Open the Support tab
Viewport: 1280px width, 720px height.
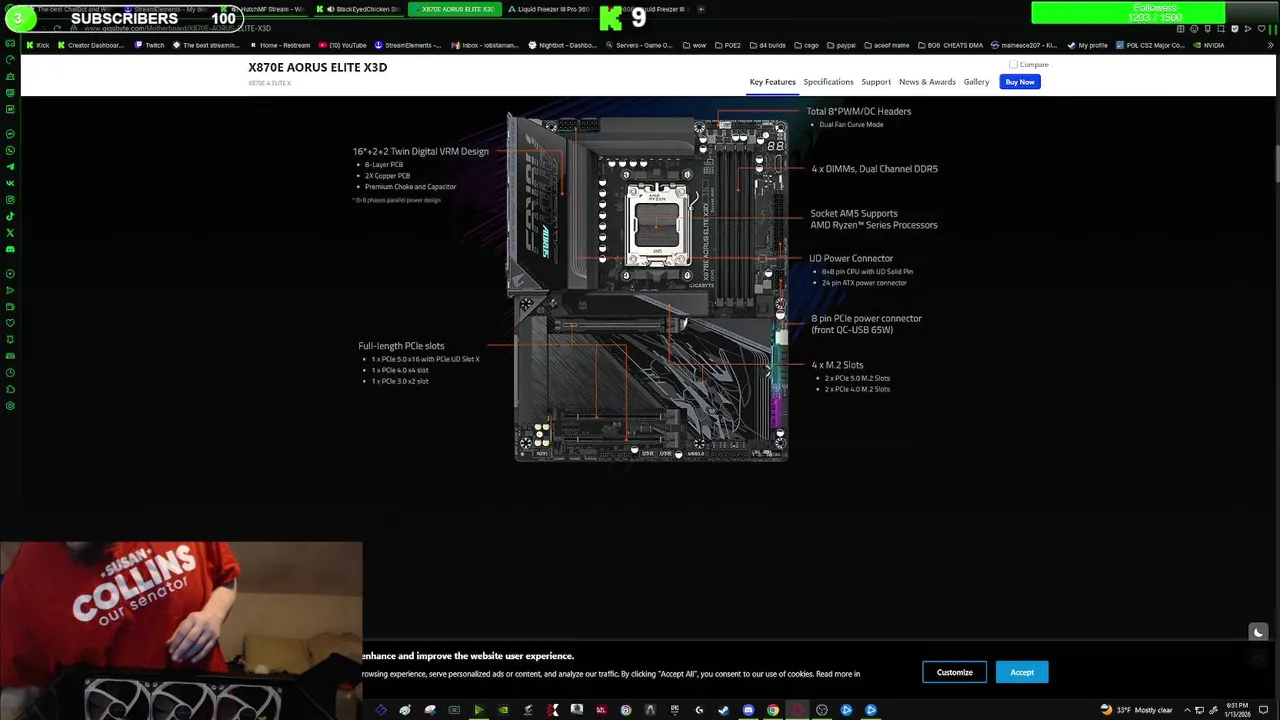[x=876, y=82]
